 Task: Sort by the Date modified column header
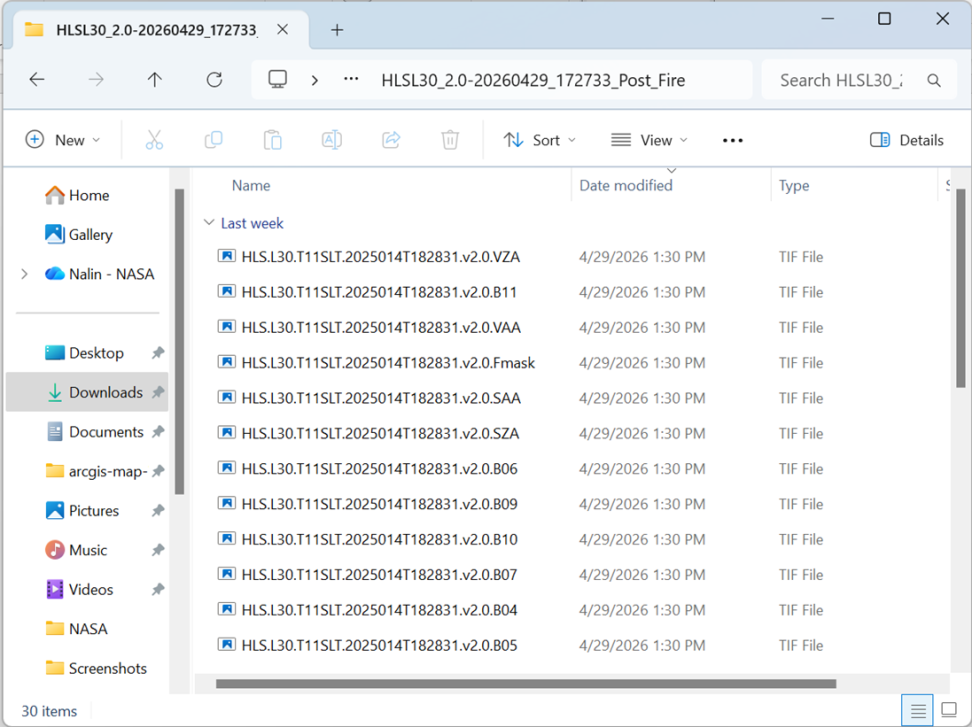point(625,185)
